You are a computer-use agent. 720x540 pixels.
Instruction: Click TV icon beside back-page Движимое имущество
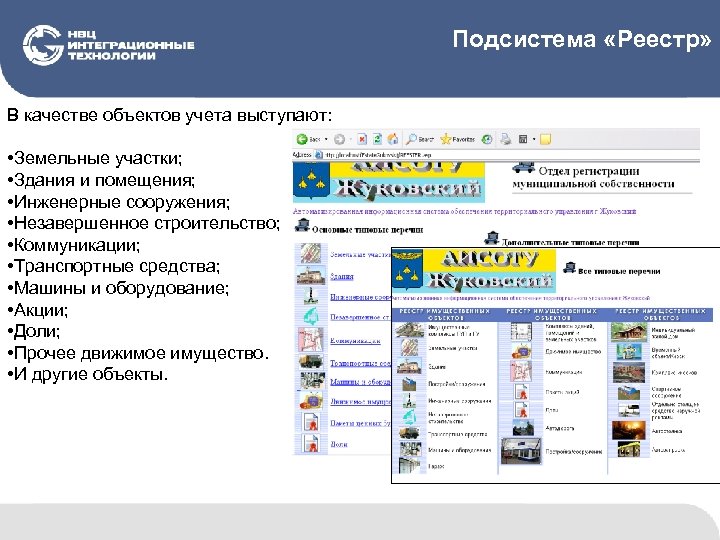311,401
